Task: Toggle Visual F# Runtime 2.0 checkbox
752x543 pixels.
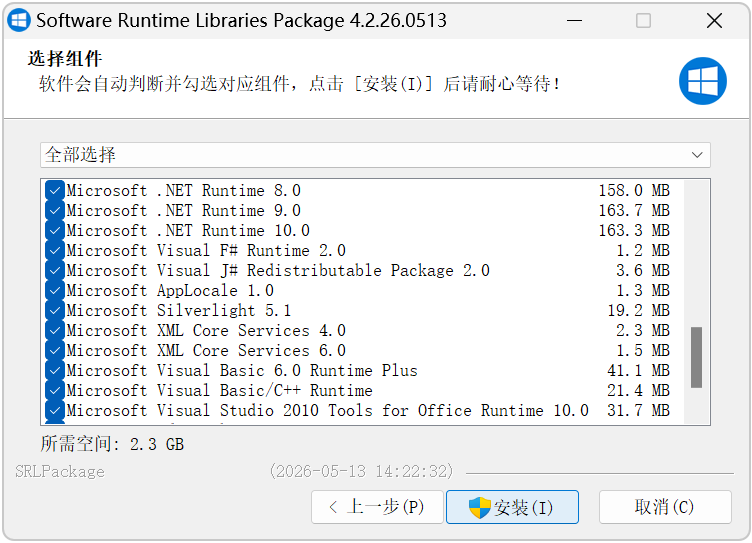Action: tap(55, 250)
